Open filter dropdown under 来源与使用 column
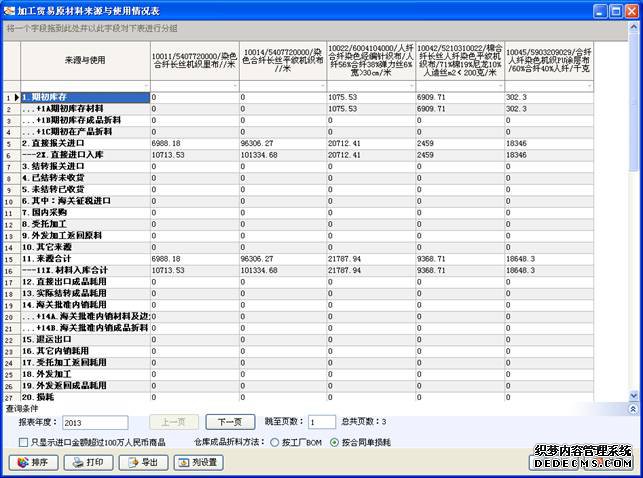This screenshot has width=643, height=478. point(144,86)
